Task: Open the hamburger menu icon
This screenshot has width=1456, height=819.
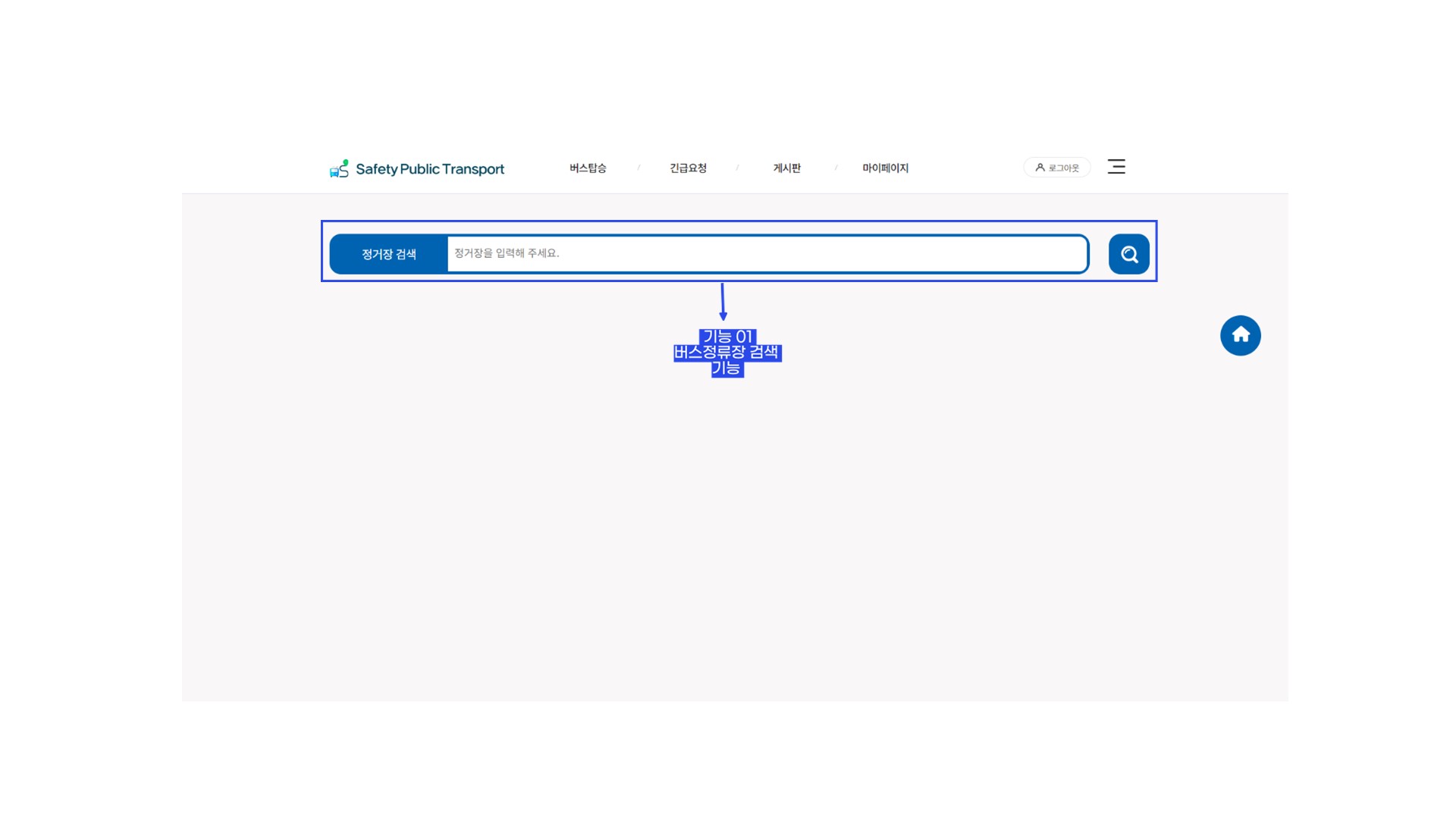Action: pos(1116,167)
